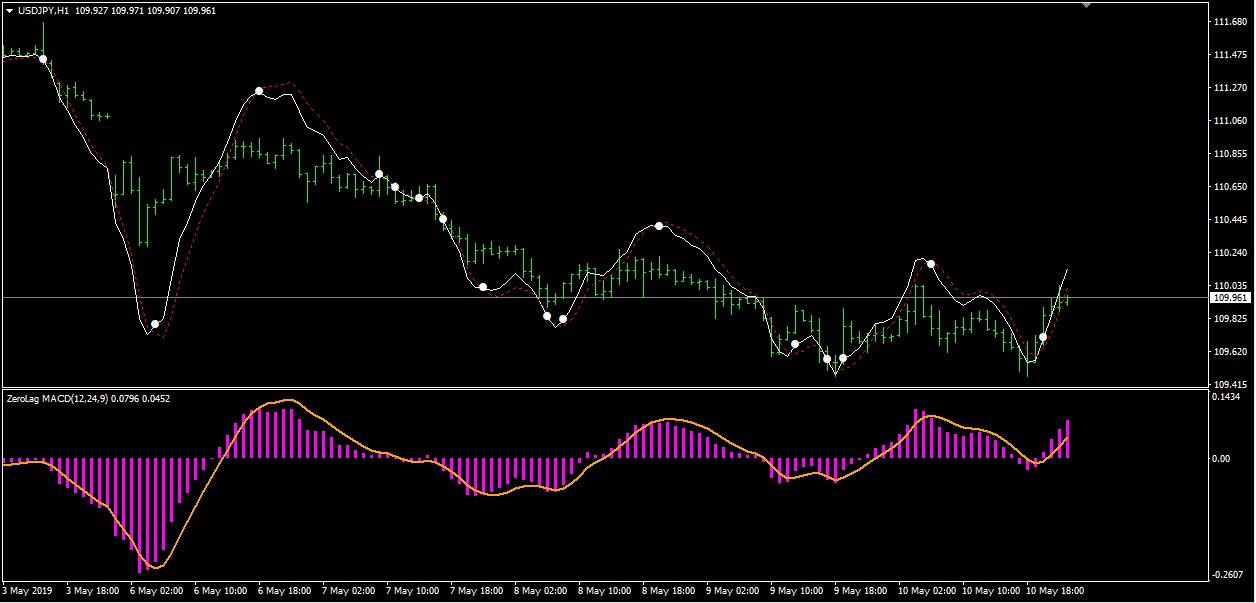Click the white dot at the 8 May 18:00 peak
1256x603 pixels.
(x=659, y=226)
